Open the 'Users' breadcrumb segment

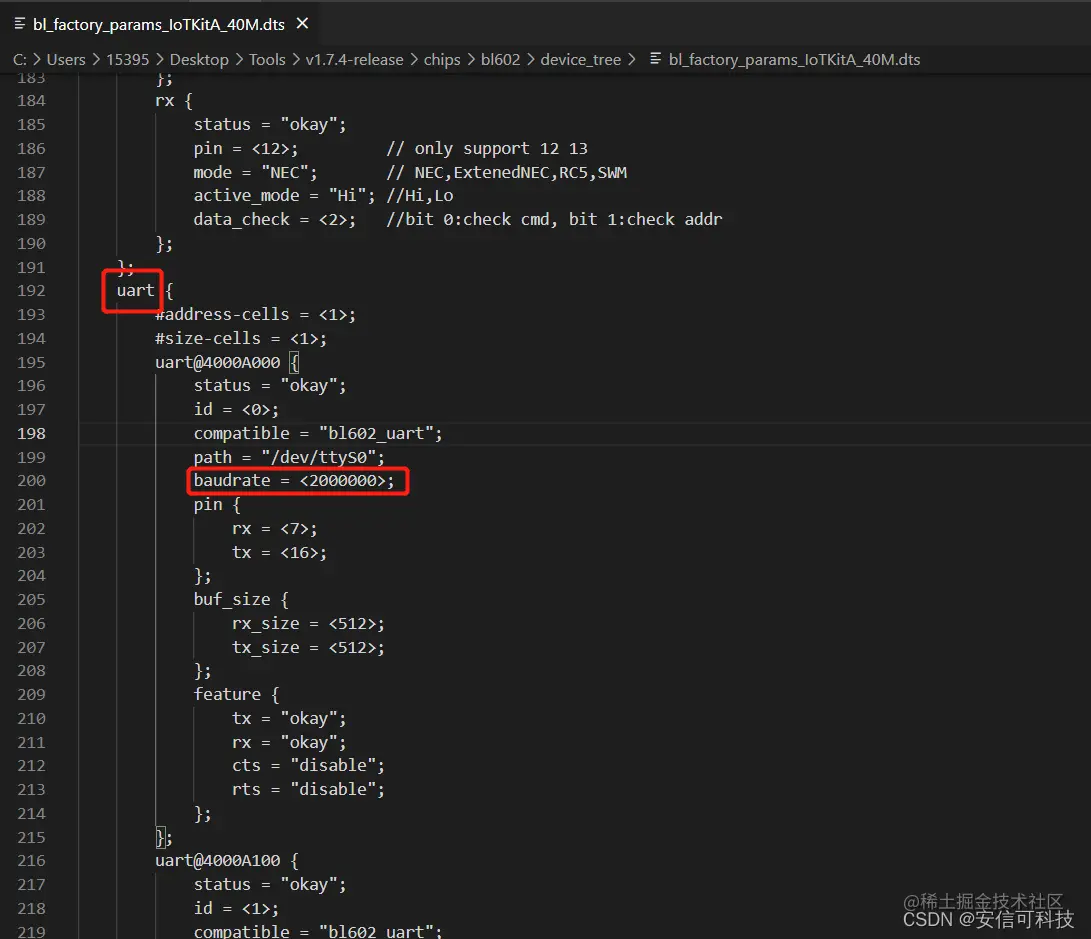click(x=66, y=60)
